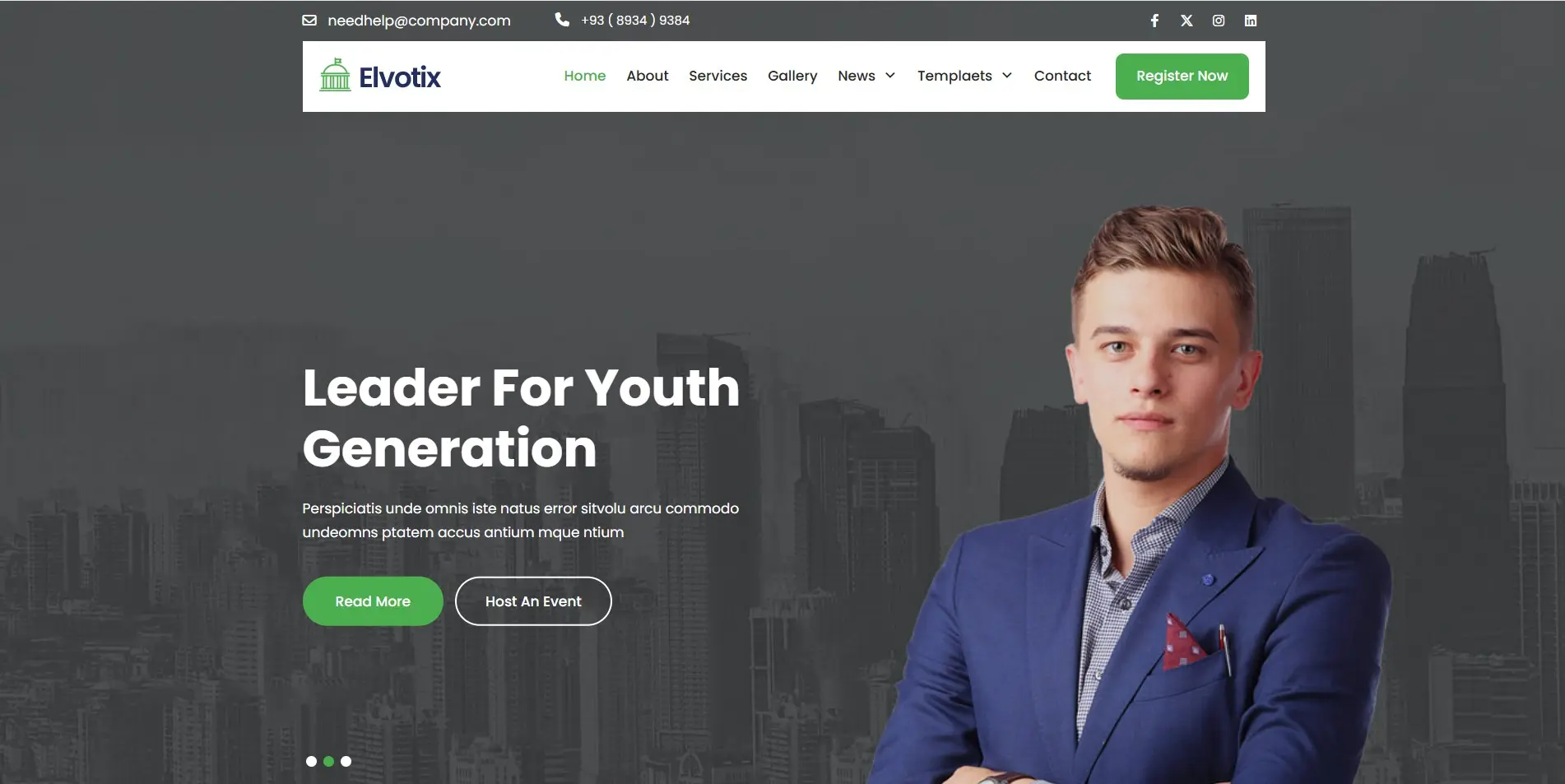Click the phone handset icon
The image size is (1565, 784).
point(562,20)
